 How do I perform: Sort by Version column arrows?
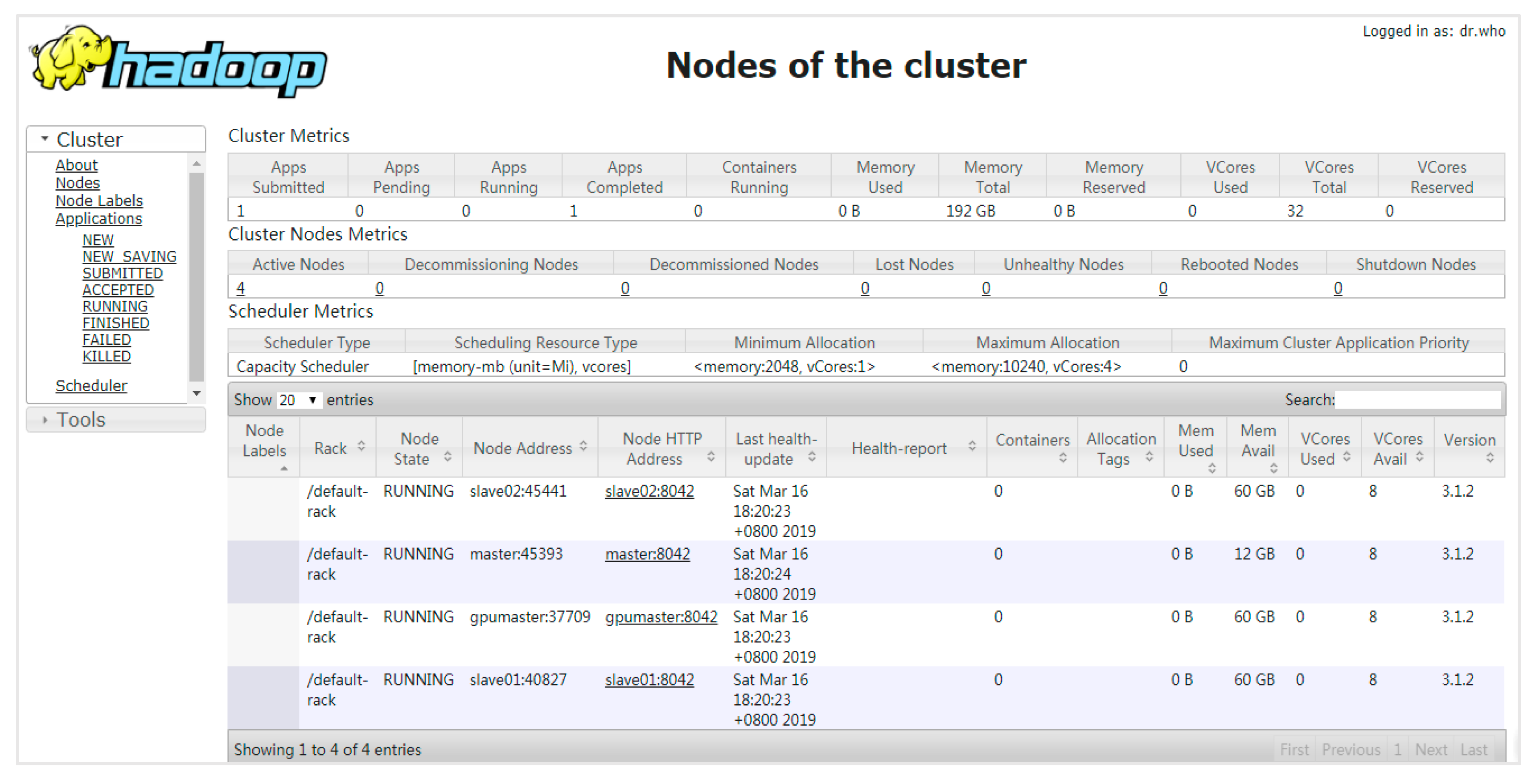click(1490, 458)
